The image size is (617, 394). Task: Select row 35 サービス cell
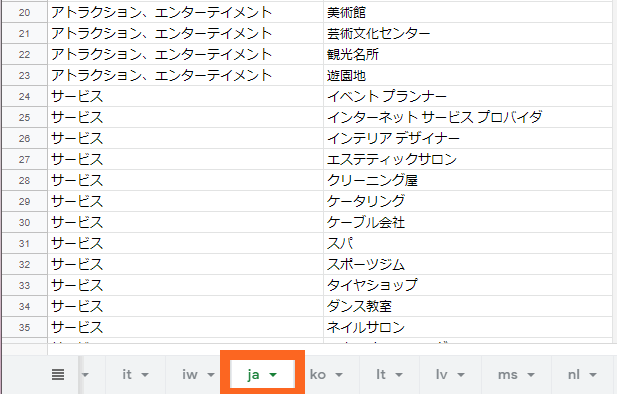(185, 327)
